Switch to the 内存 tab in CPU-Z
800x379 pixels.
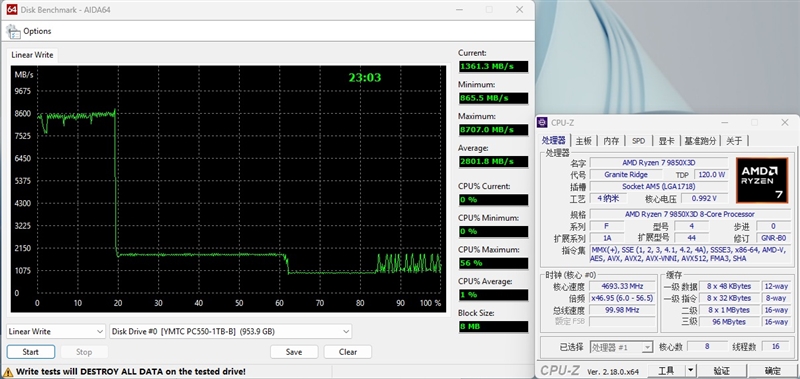[611, 141]
